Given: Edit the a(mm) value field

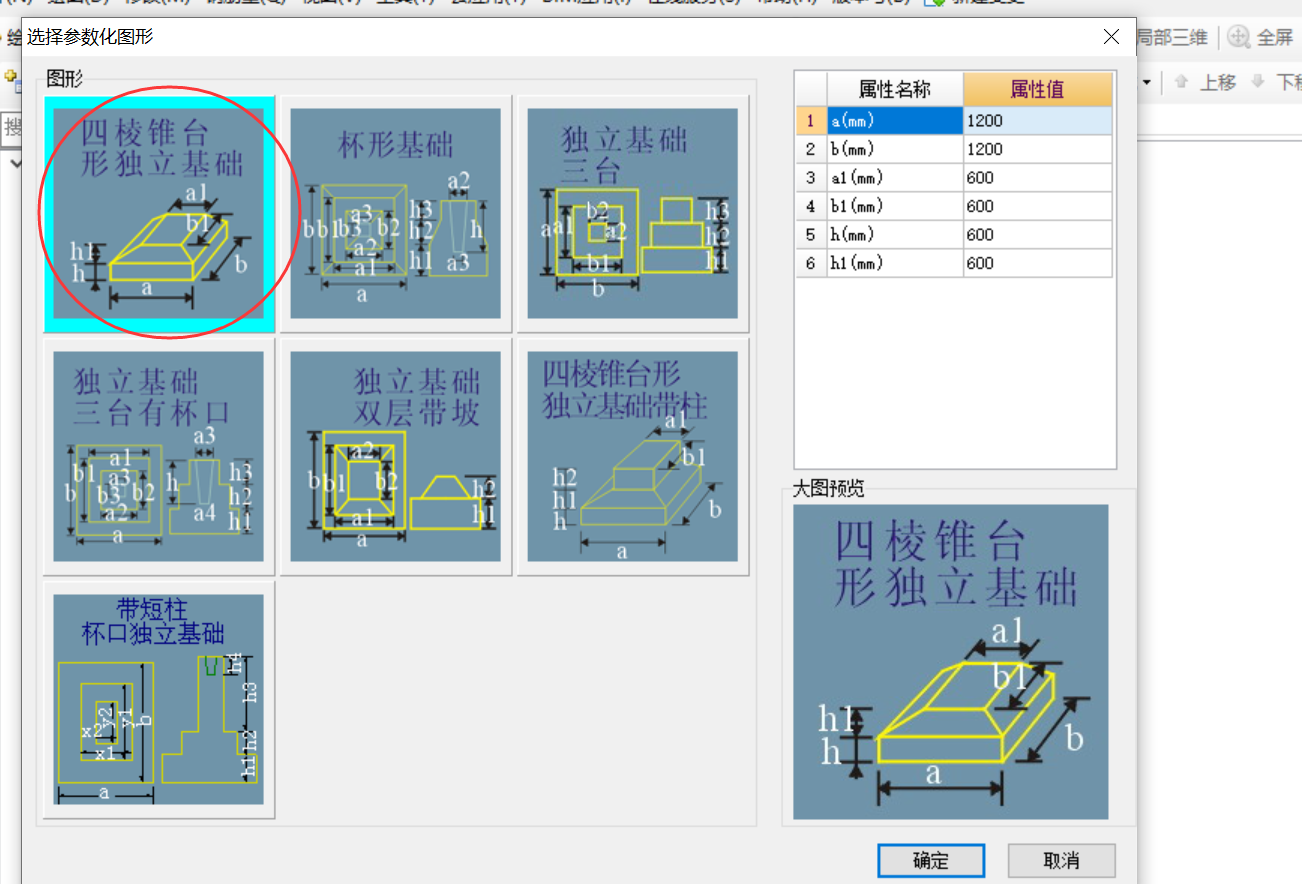Looking at the screenshot, I should 1037,120.
